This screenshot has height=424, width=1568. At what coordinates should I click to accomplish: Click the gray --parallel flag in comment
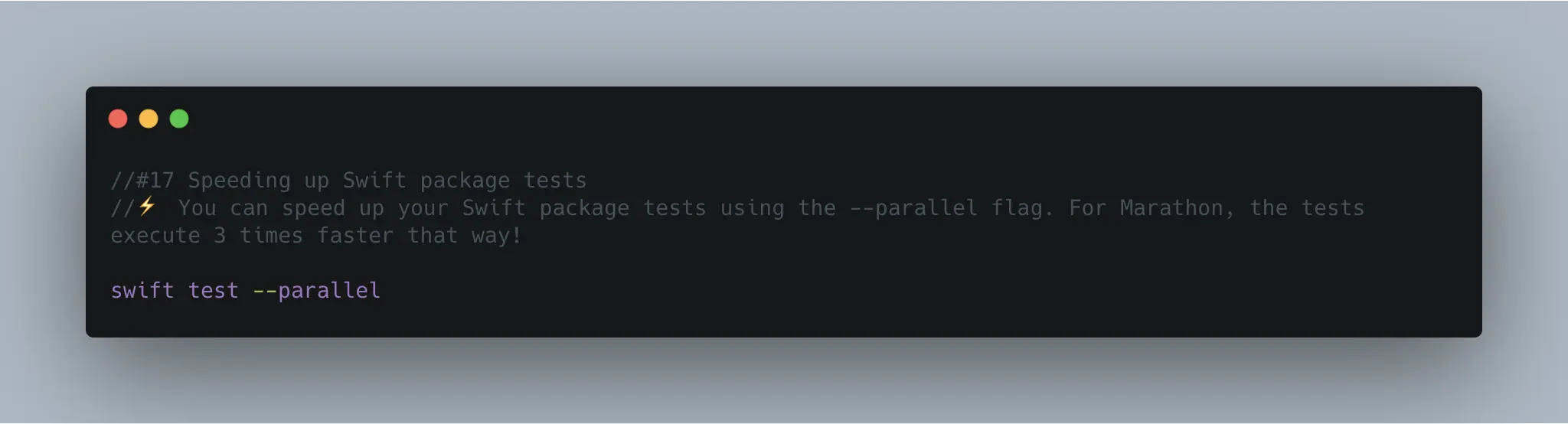pyautogui.click(x=913, y=208)
